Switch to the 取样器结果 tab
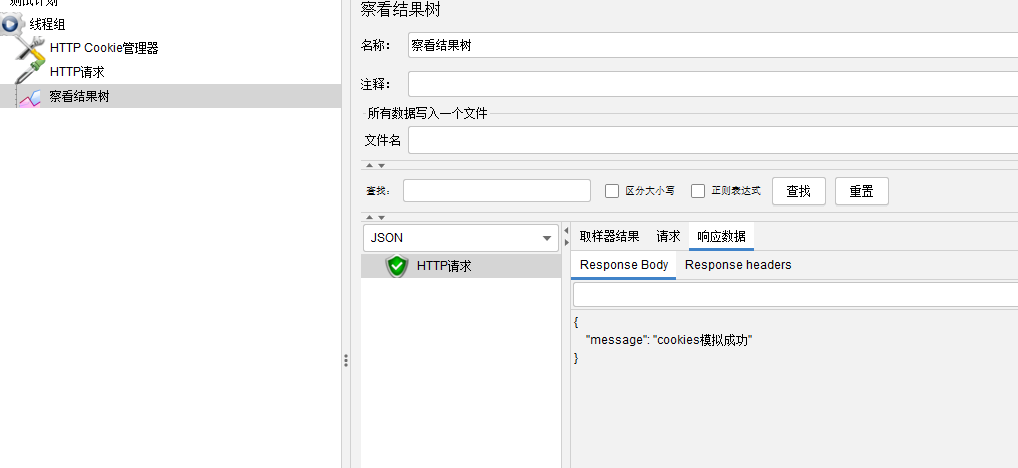The height and width of the screenshot is (468, 1018). point(610,236)
